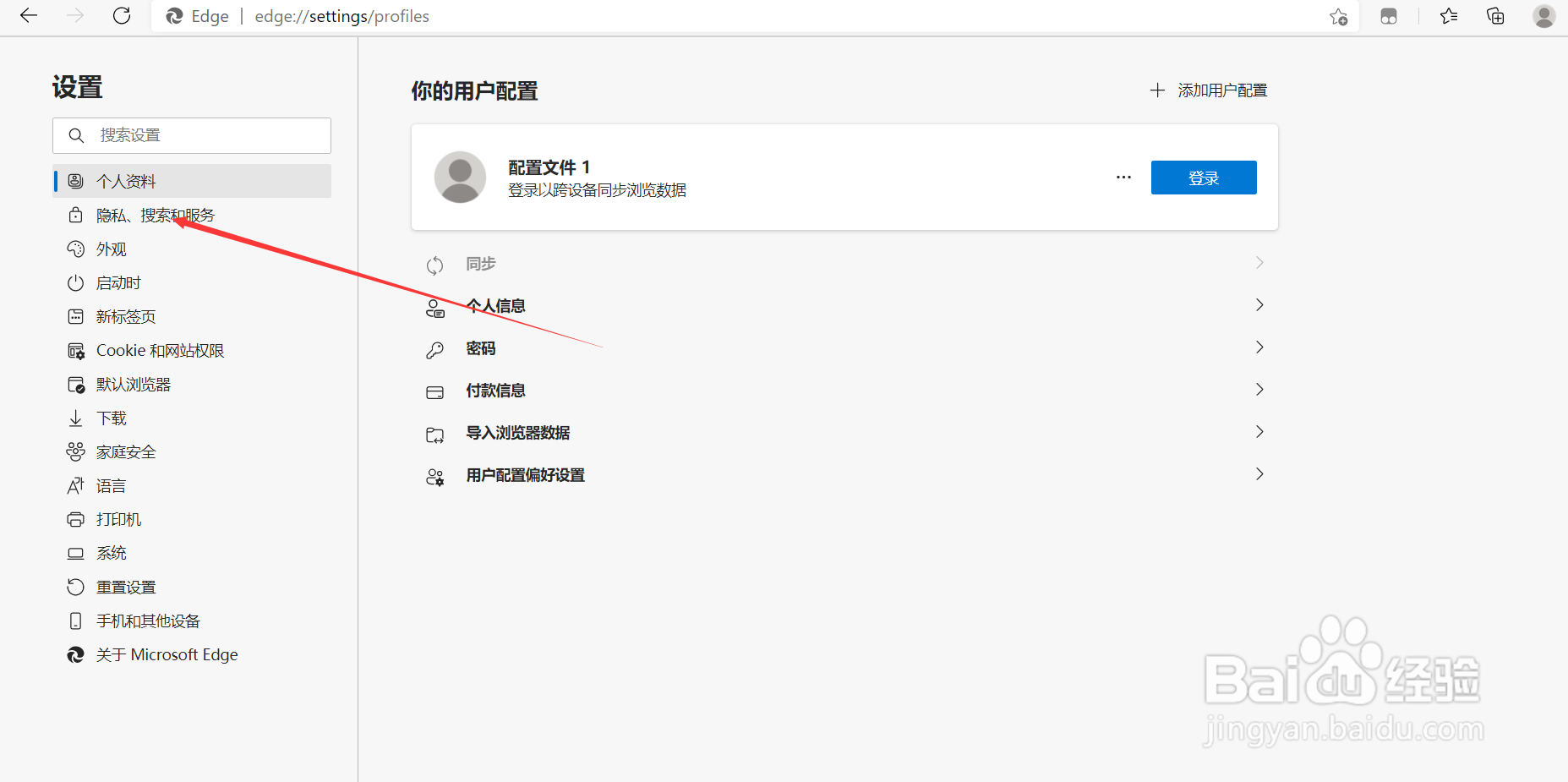Expand the 付款信息 row chevron
The height and width of the screenshot is (782, 1568).
1259,390
